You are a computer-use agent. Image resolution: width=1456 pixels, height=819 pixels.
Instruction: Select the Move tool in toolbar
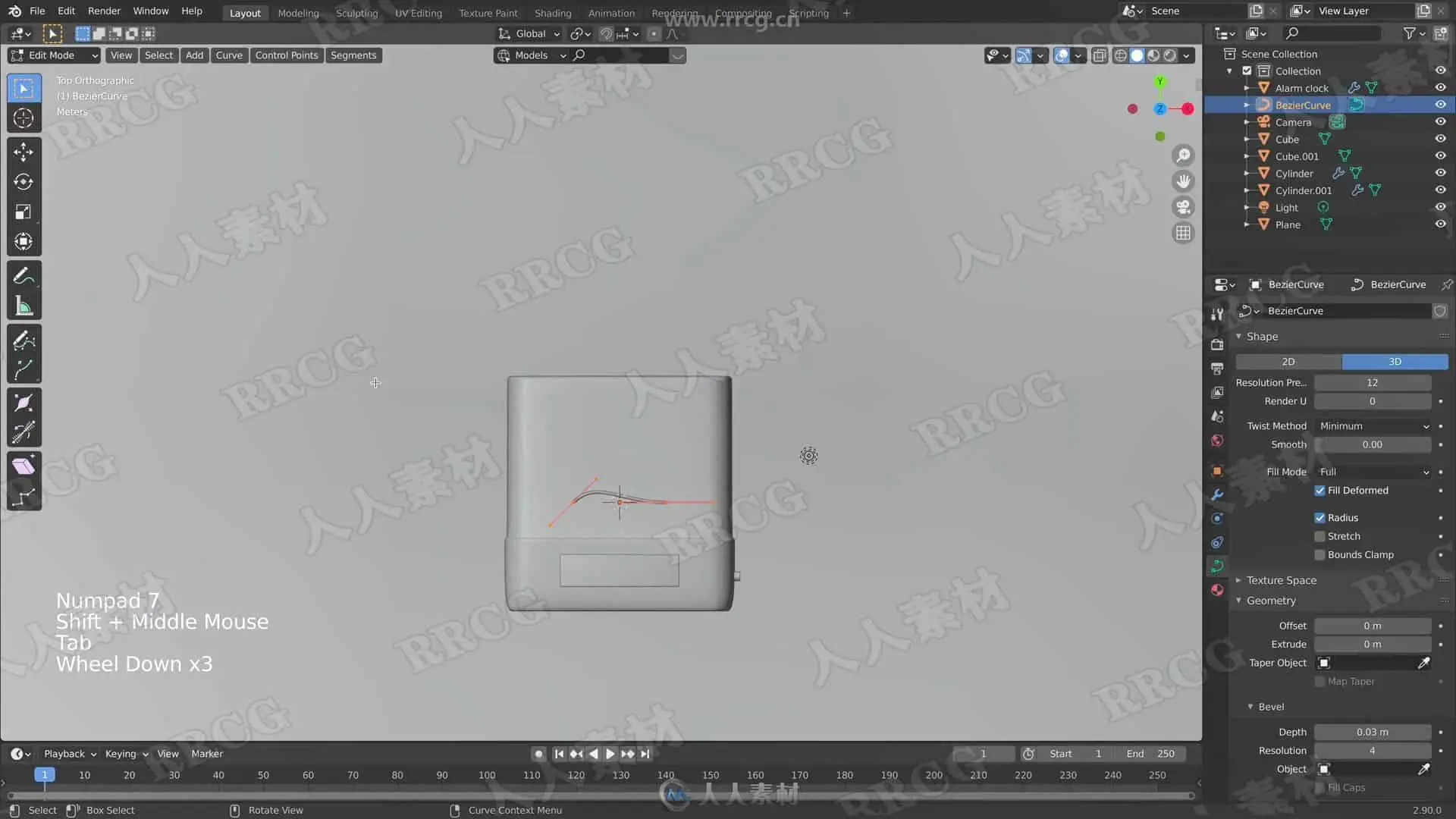(24, 152)
